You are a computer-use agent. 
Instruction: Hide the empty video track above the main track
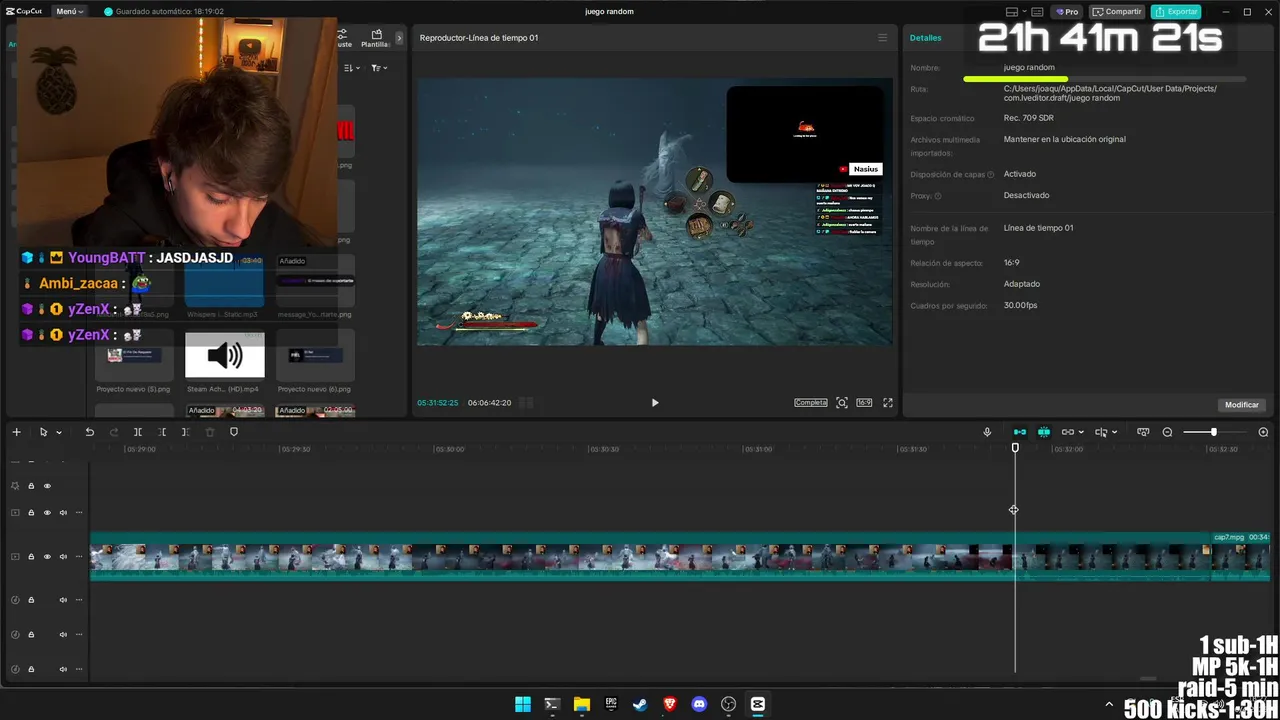[x=47, y=513]
